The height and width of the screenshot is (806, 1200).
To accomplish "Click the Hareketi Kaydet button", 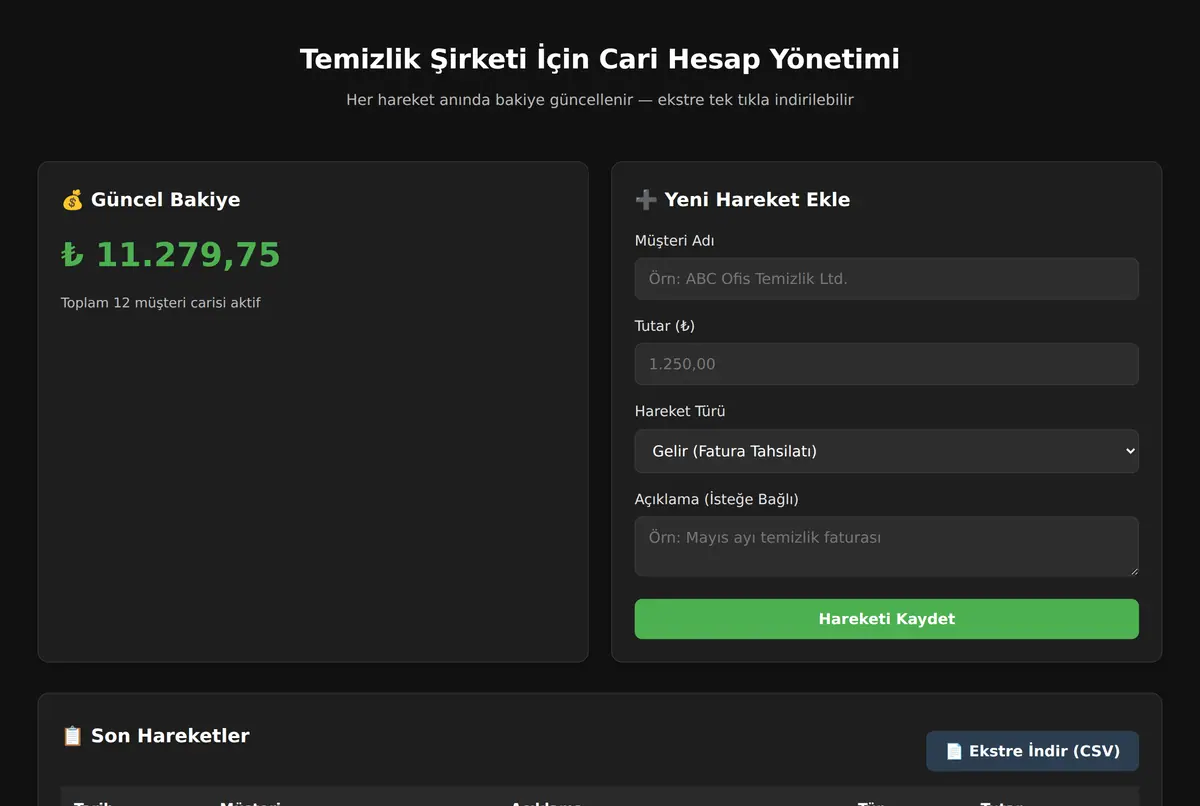I will click(x=886, y=619).
